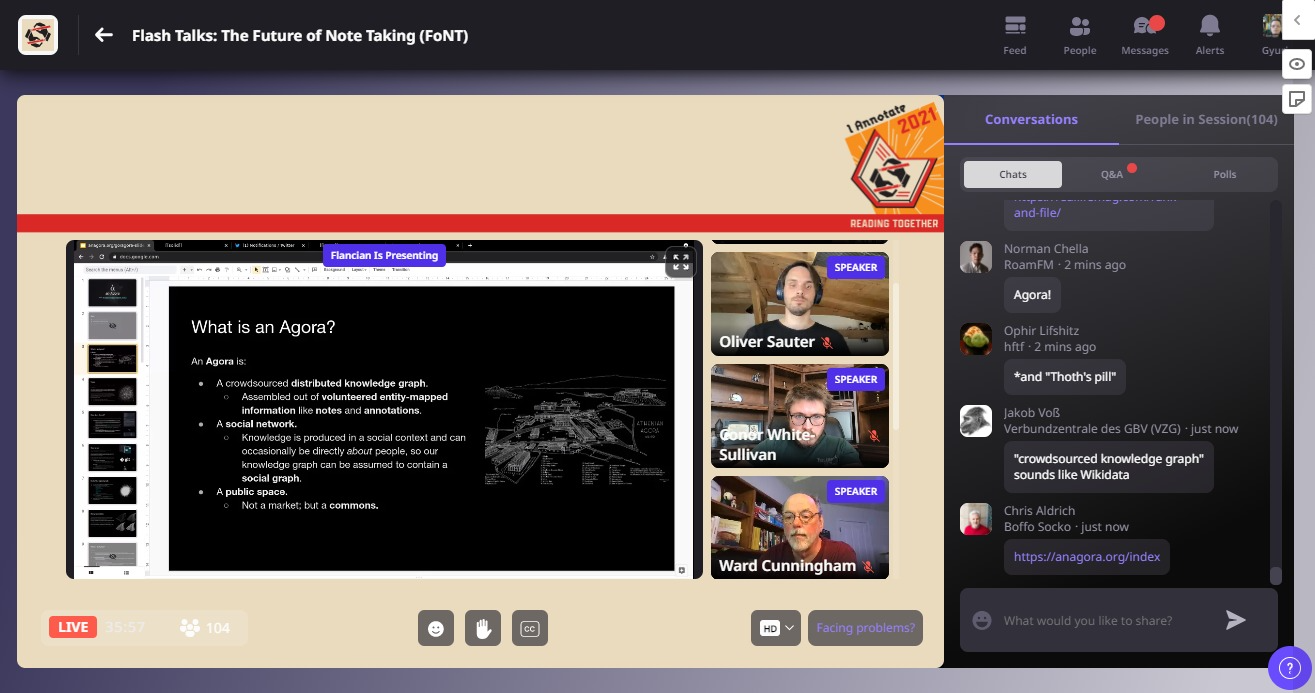
Task: Click Oliver Sauter's muted microphone icon
Action: tap(827, 342)
